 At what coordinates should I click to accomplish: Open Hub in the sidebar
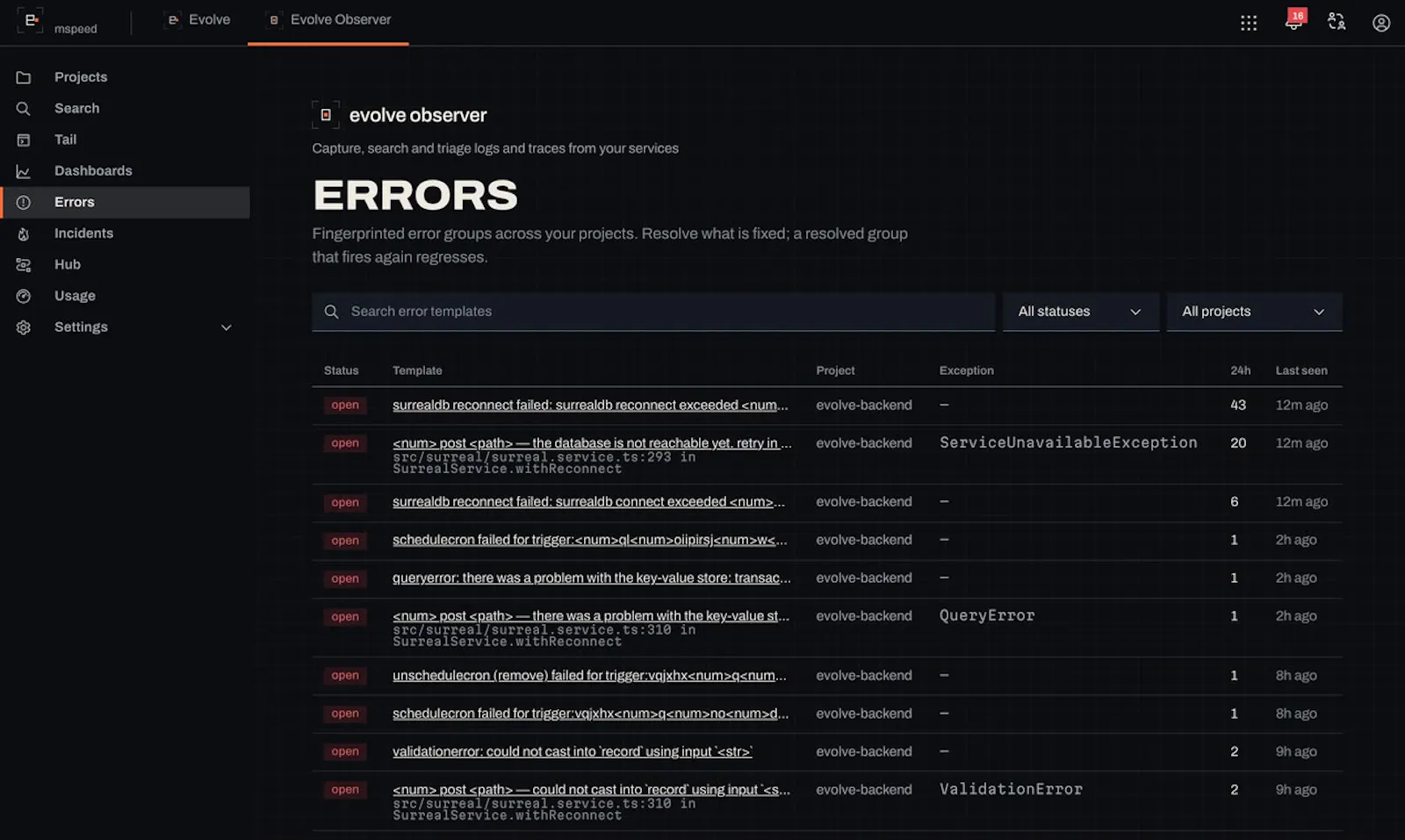pos(68,265)
